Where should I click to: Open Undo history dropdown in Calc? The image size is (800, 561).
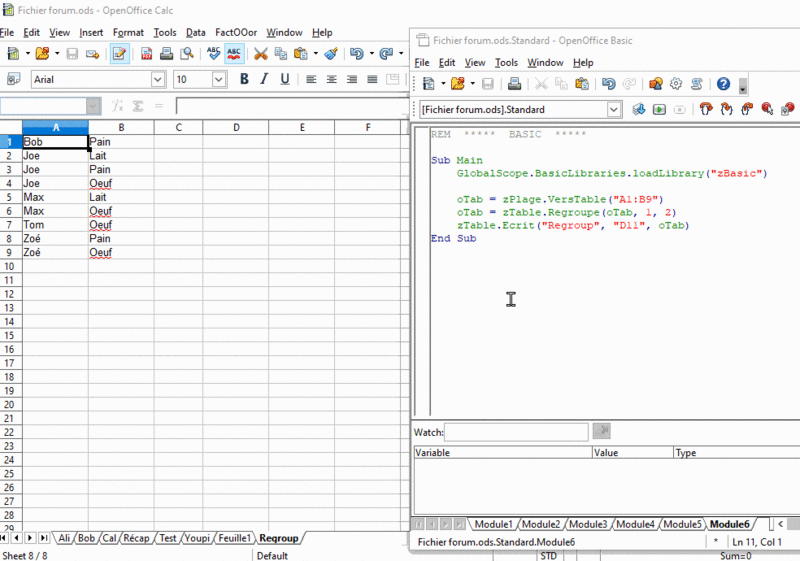(371, 54)
